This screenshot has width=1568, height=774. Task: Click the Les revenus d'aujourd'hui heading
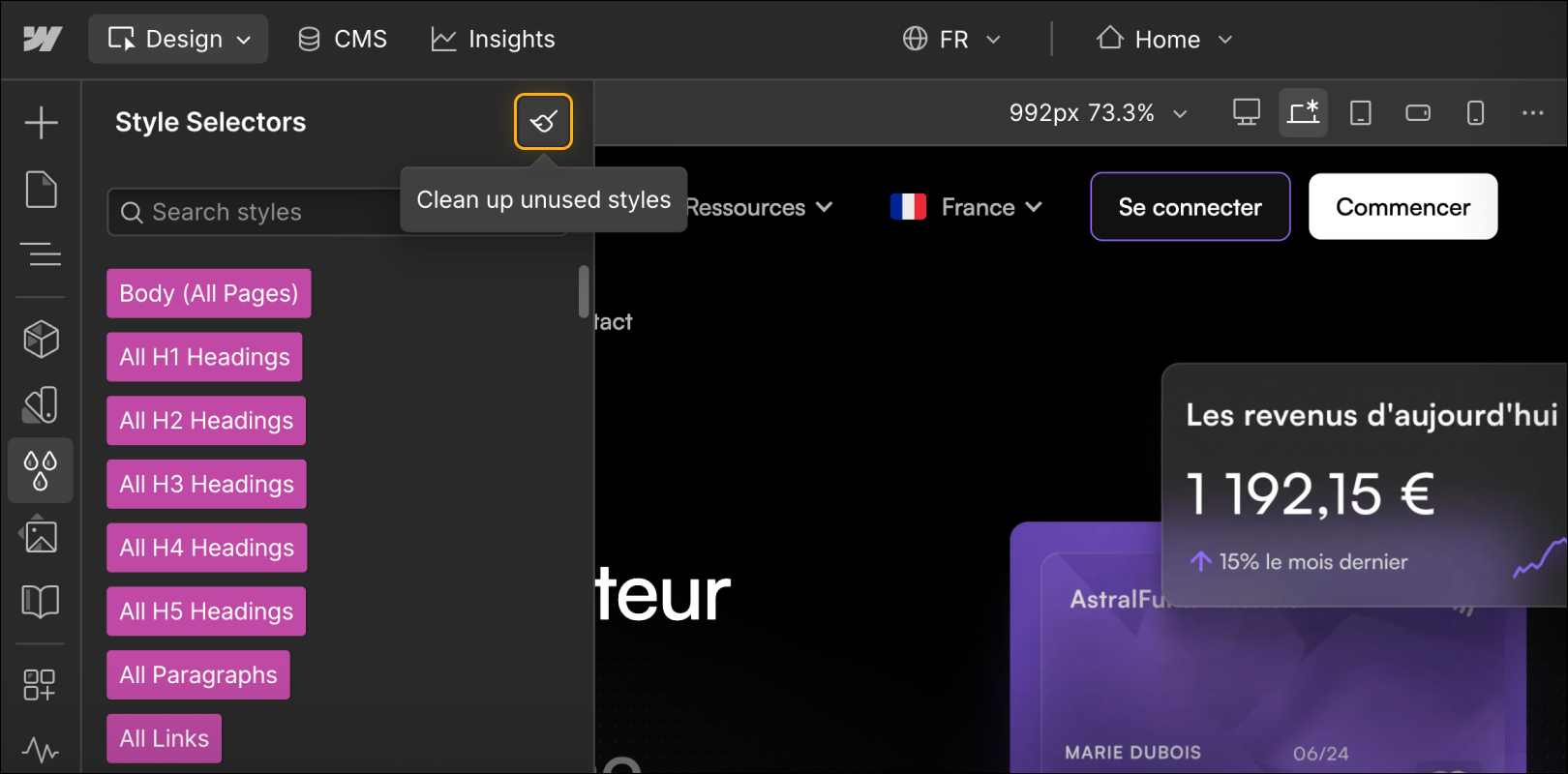tap(1372, 415)
